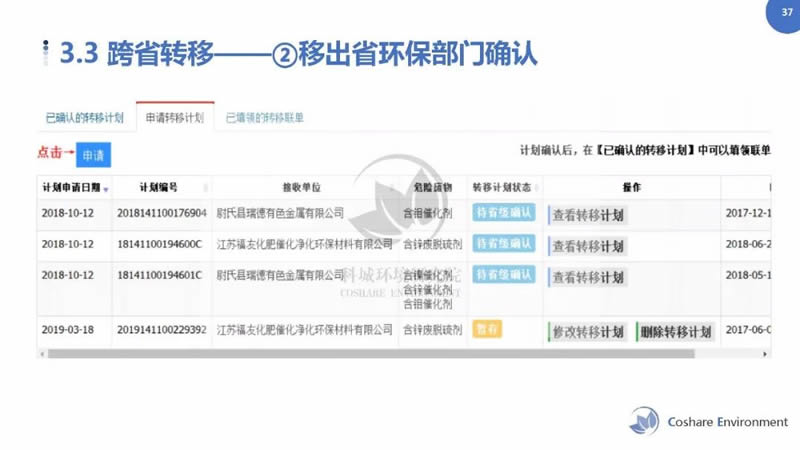This screenshot has height=450, width=800.
Task: Click 修改转移计划 in the last row
Action: (x=588, y=332)
